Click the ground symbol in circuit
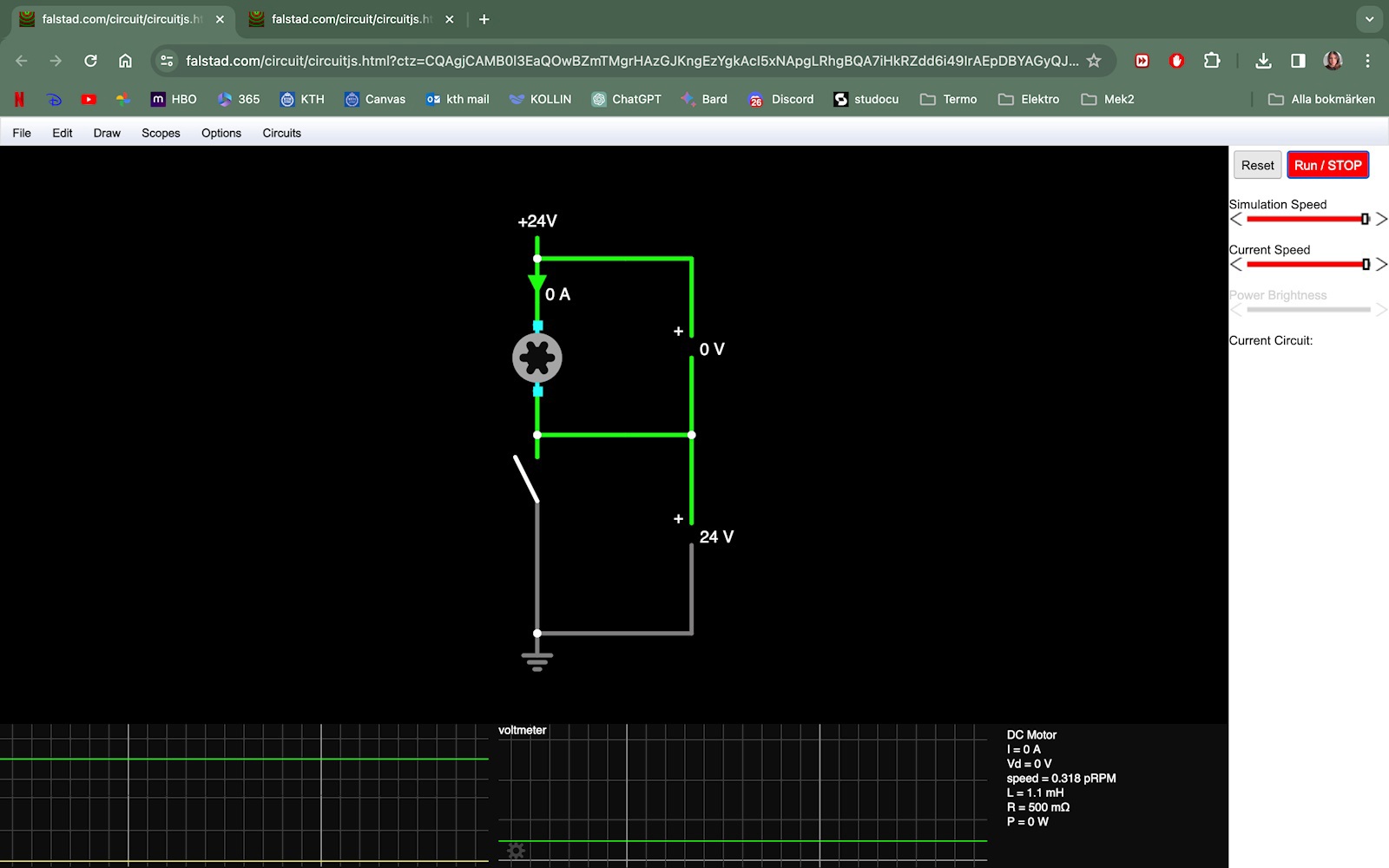1389x868 pixels. pos(537,661)
